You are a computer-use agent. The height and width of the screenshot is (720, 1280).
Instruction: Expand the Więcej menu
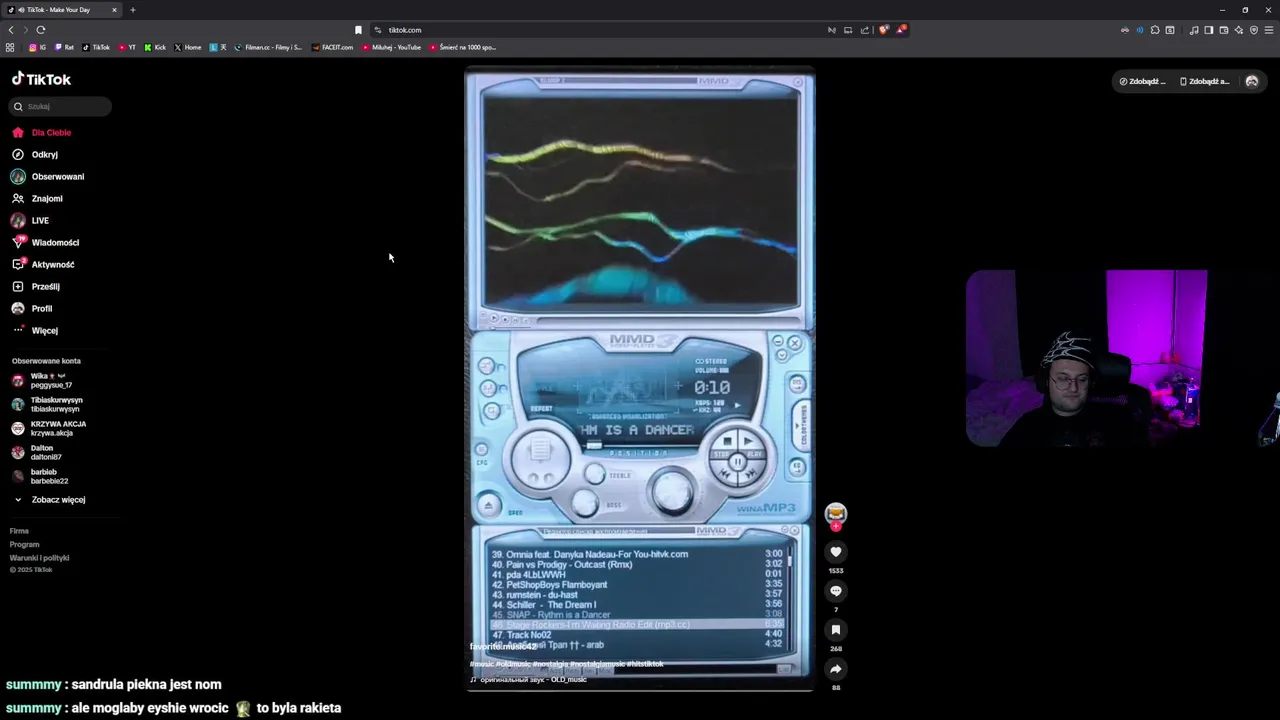pyautogui.click(x=36, y=330)
